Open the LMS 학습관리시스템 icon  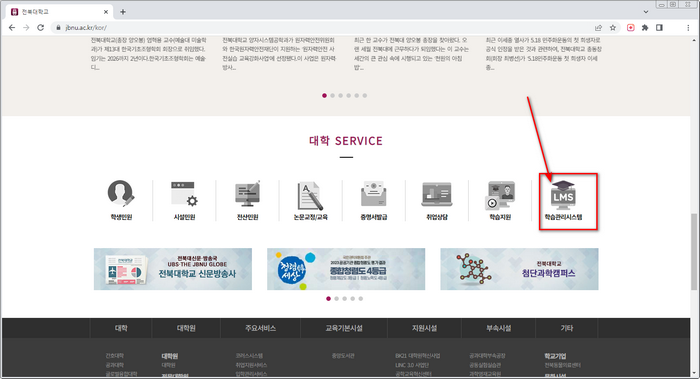tap(563, 200)
